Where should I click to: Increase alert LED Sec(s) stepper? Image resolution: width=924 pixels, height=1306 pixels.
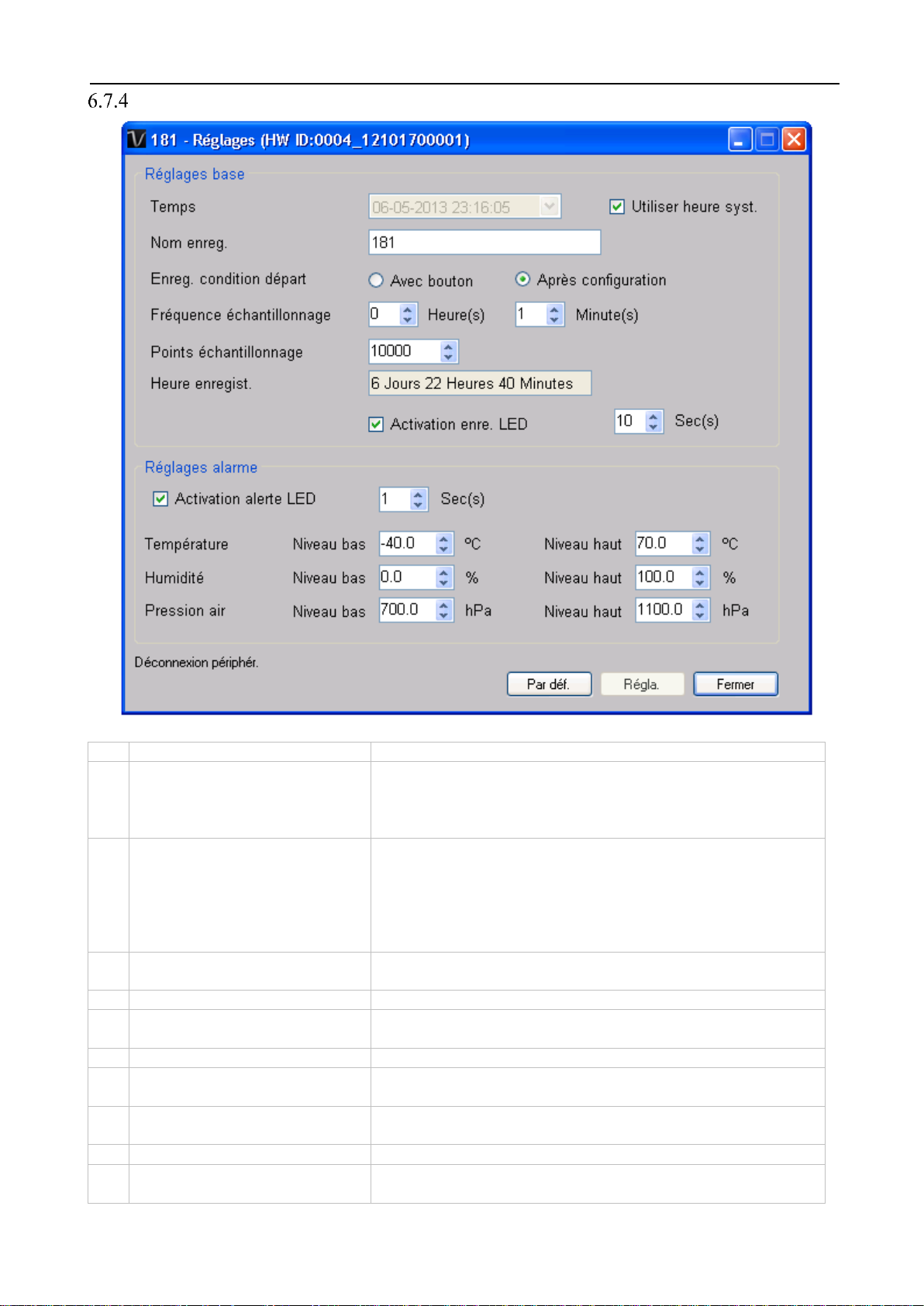pyautogui.click(x=419, y=494)
